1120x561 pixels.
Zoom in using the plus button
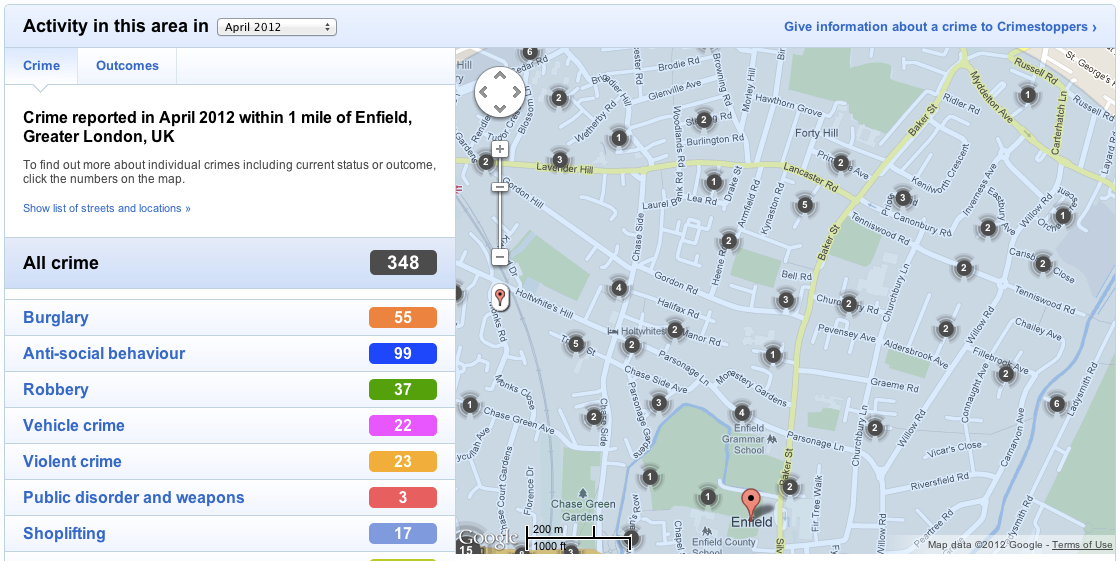[500, 150]
